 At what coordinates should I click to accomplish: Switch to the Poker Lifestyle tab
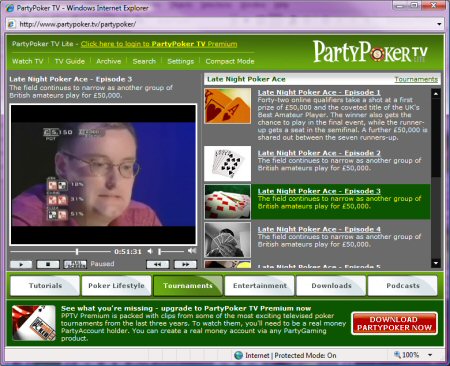pyautogui.click(x=116, y=286)
